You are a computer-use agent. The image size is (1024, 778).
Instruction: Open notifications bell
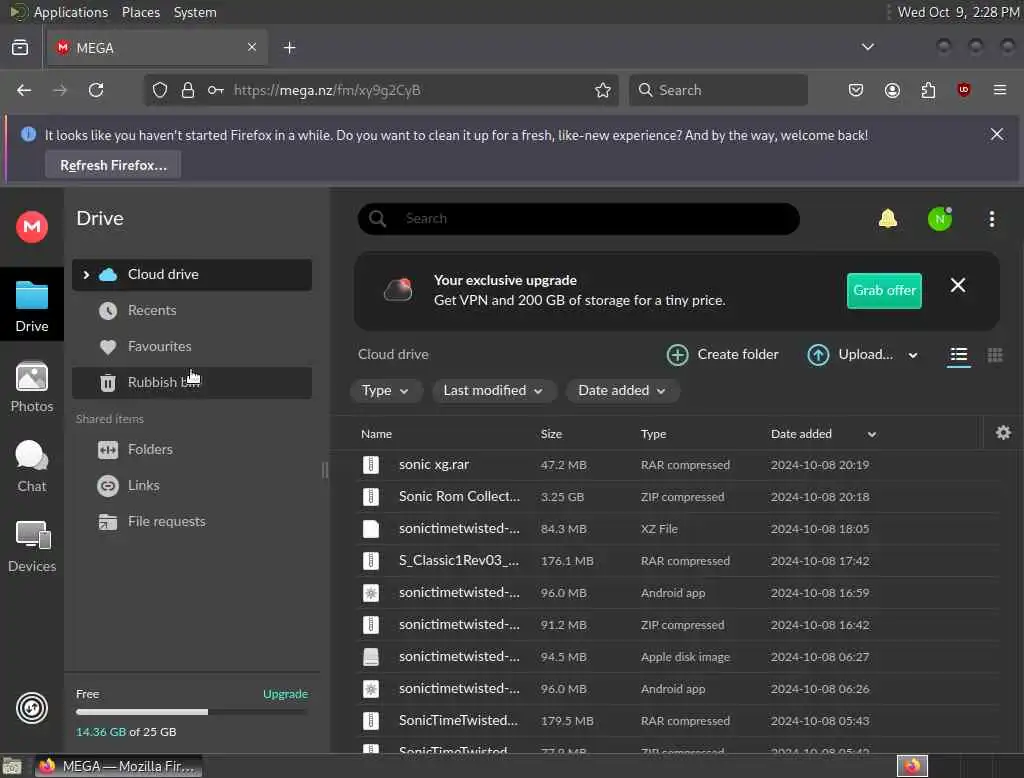click(x=888, y=219)
